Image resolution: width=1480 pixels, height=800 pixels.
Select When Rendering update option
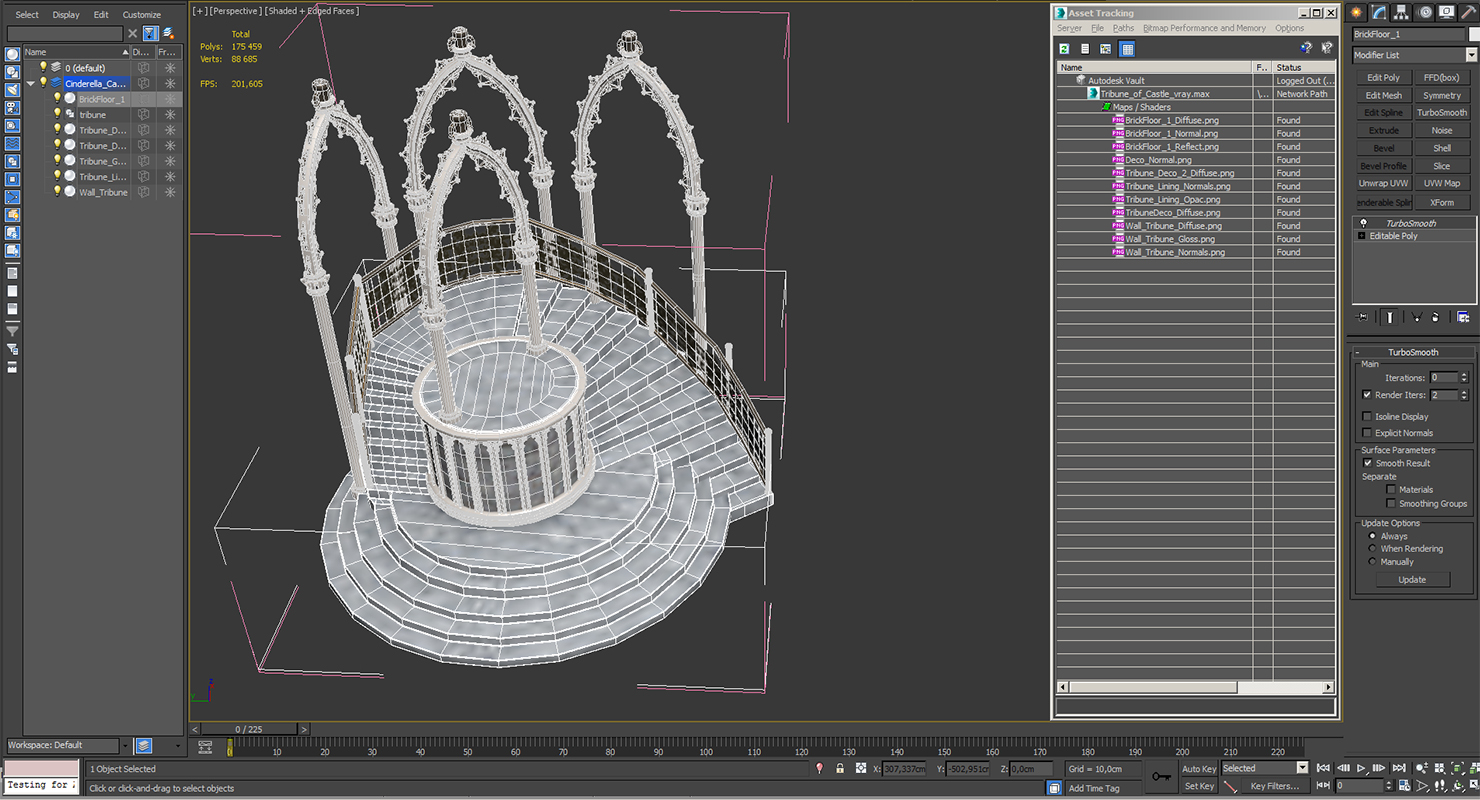coord(1372,549)
